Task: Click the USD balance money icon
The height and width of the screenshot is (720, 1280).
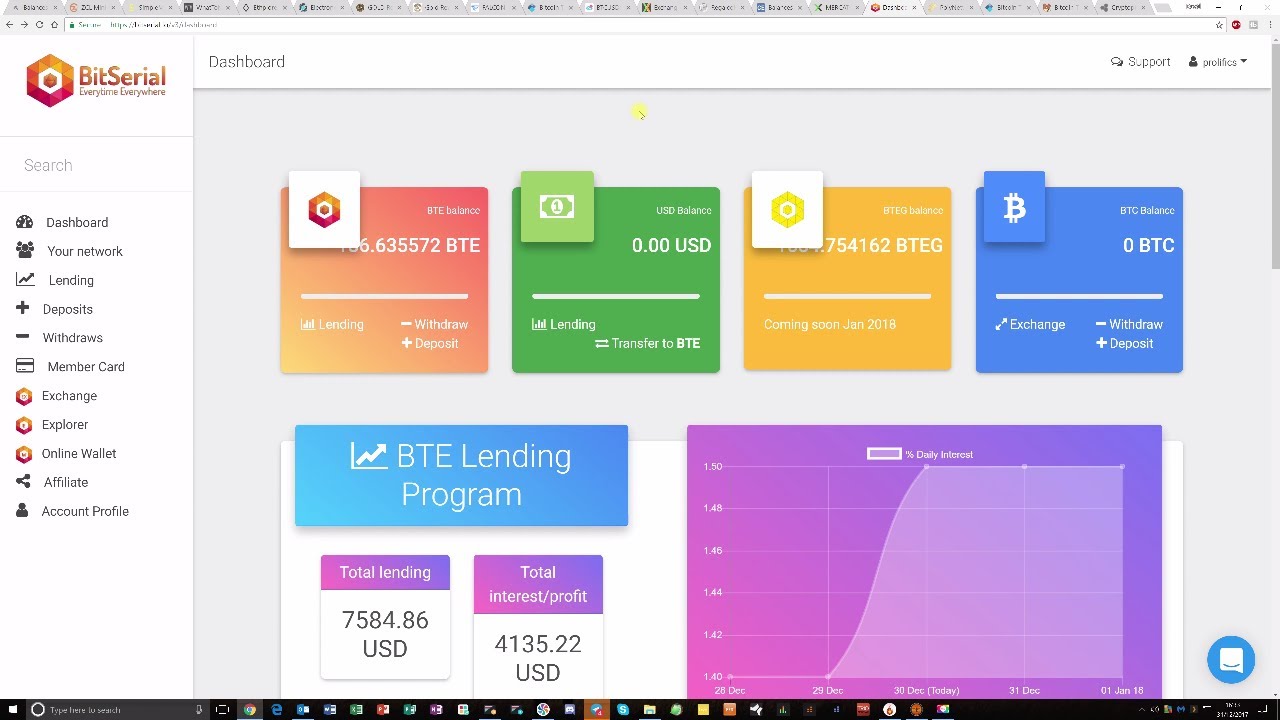Action: [557, 207]
